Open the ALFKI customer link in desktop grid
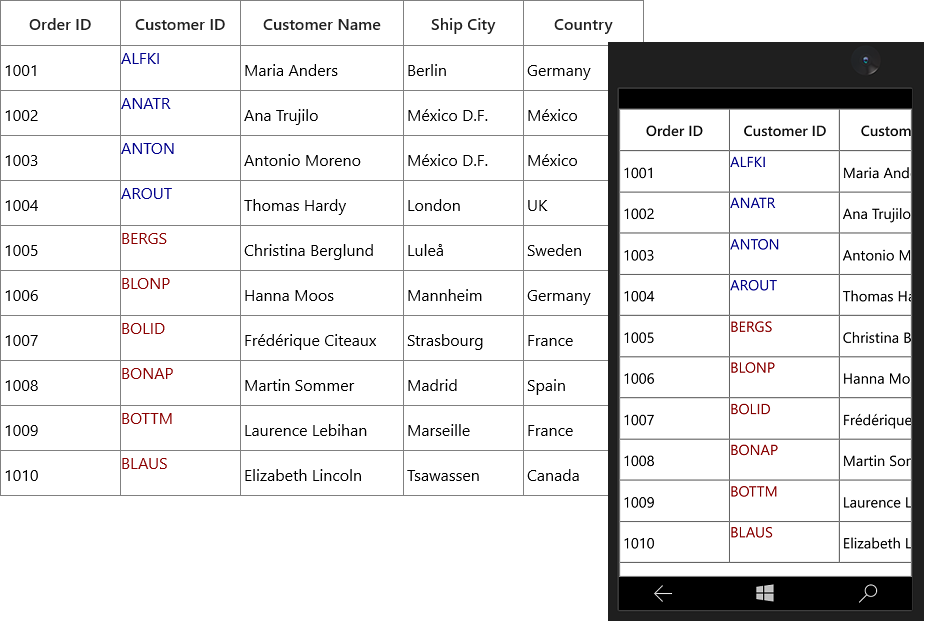This screenshot has width=925, height=621. (x=140, y=59)
